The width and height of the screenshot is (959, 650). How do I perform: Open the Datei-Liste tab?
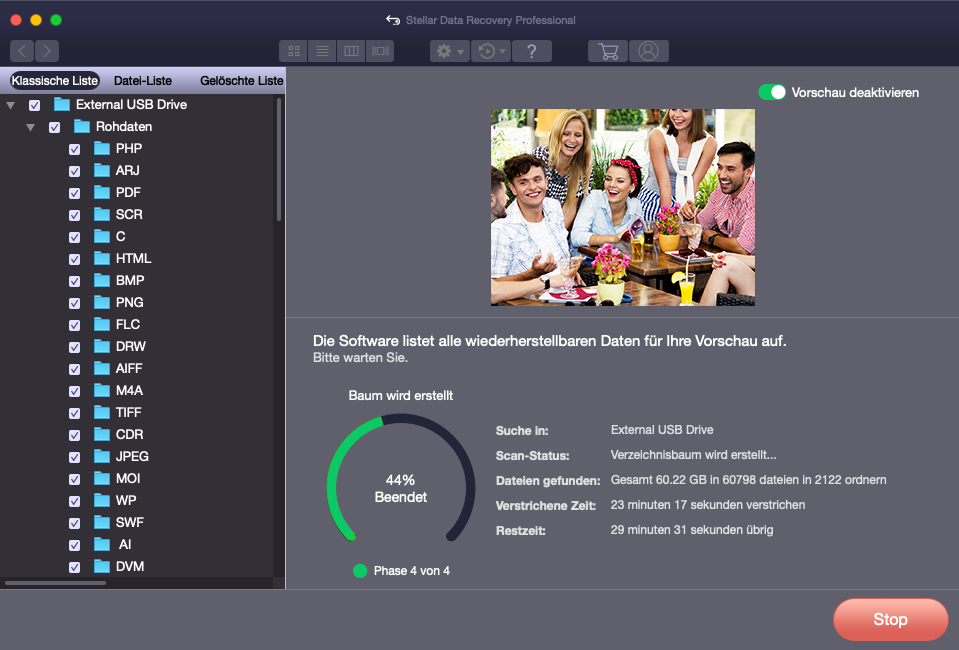click(143, 80)
